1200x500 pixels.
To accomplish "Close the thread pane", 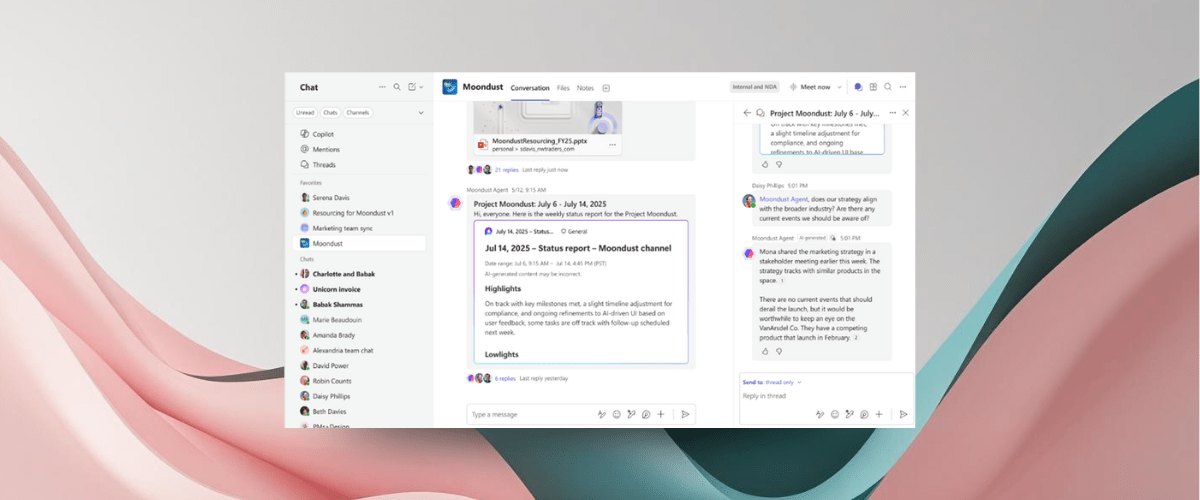I will point(906,113).
